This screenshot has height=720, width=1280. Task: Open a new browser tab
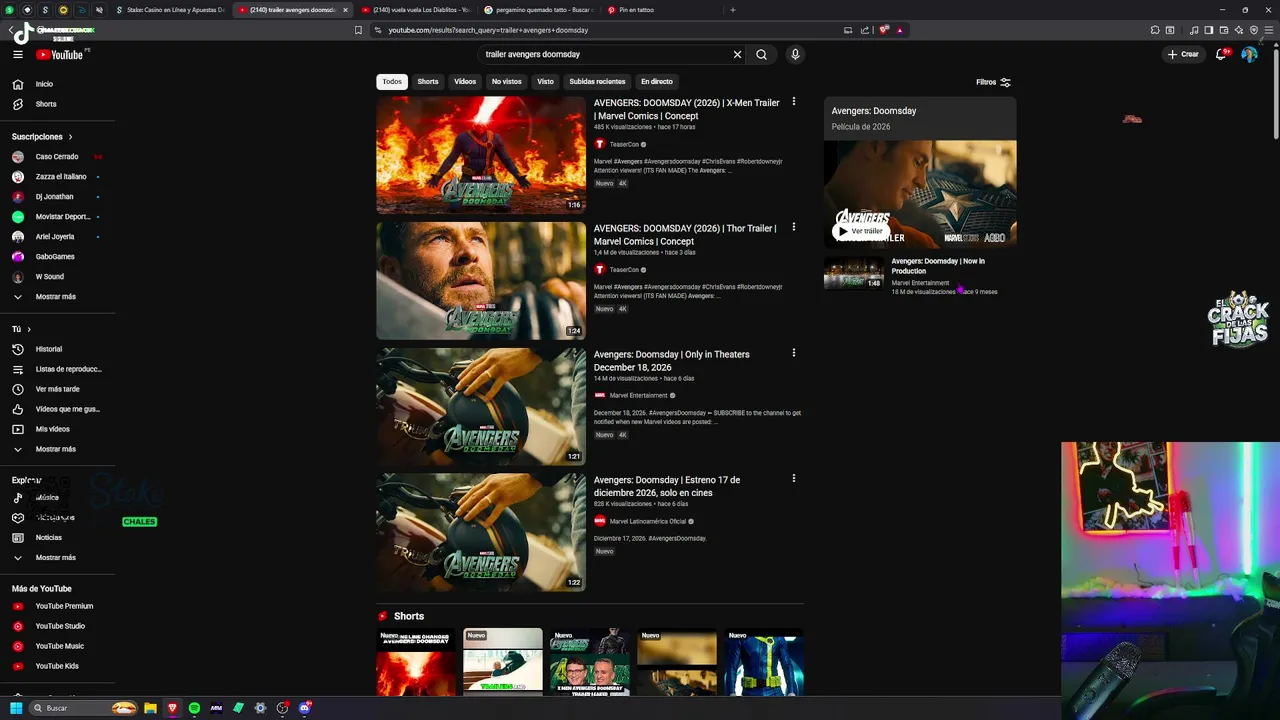click(x=733, y=10)
